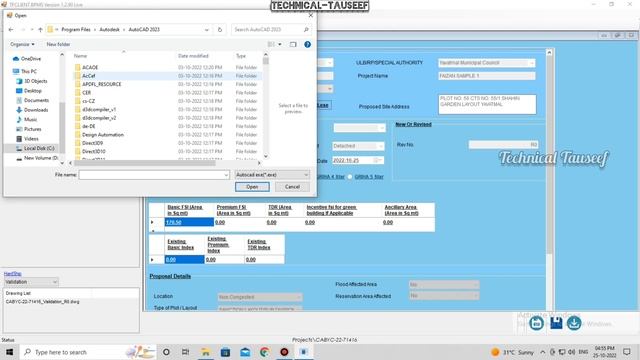Sort file list by Name column
Screen dimensions: 640x360
click(80, 56)
